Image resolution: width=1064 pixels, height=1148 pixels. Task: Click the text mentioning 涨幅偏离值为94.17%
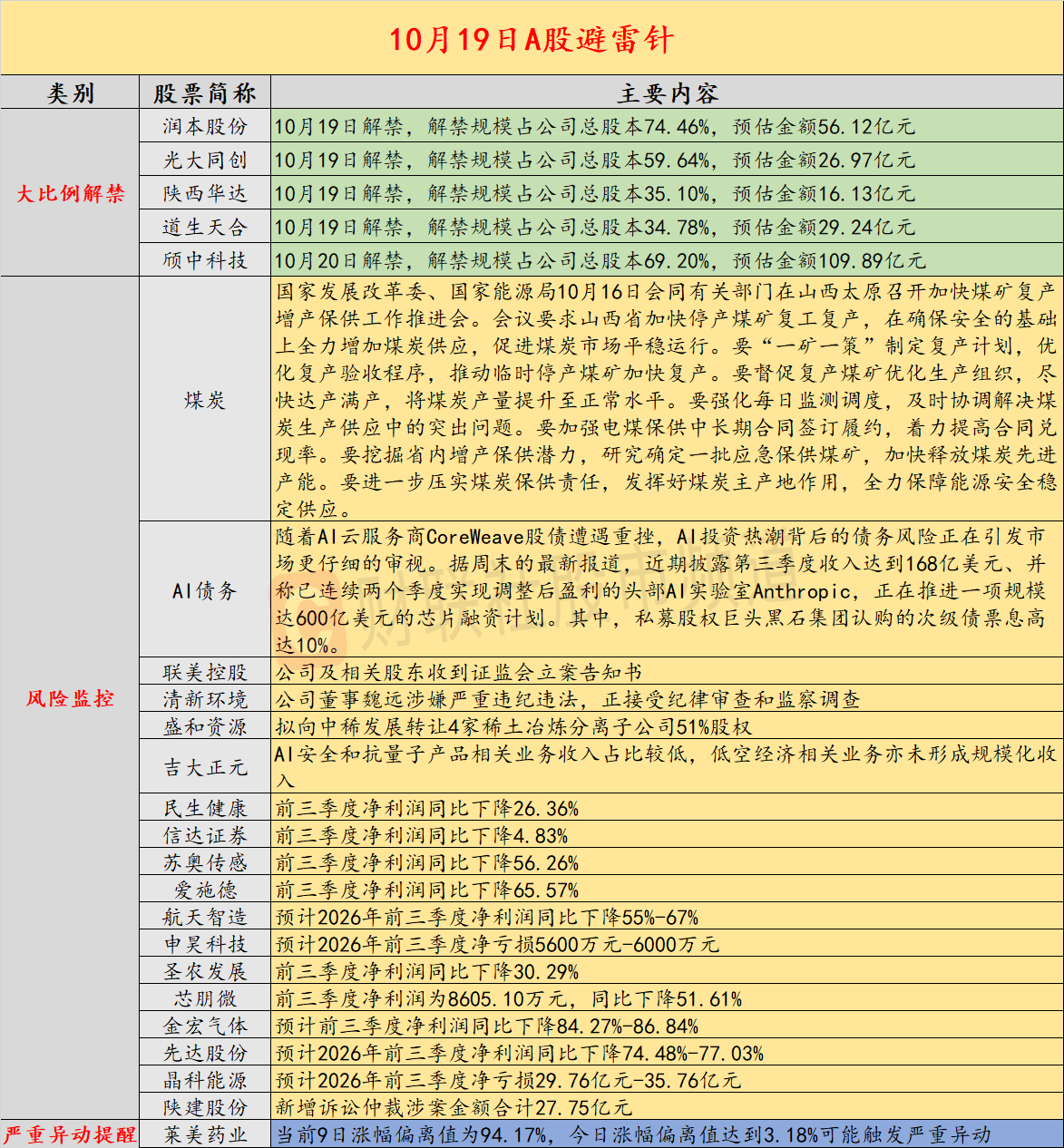pyautogui.click(x=633, y=1134)
